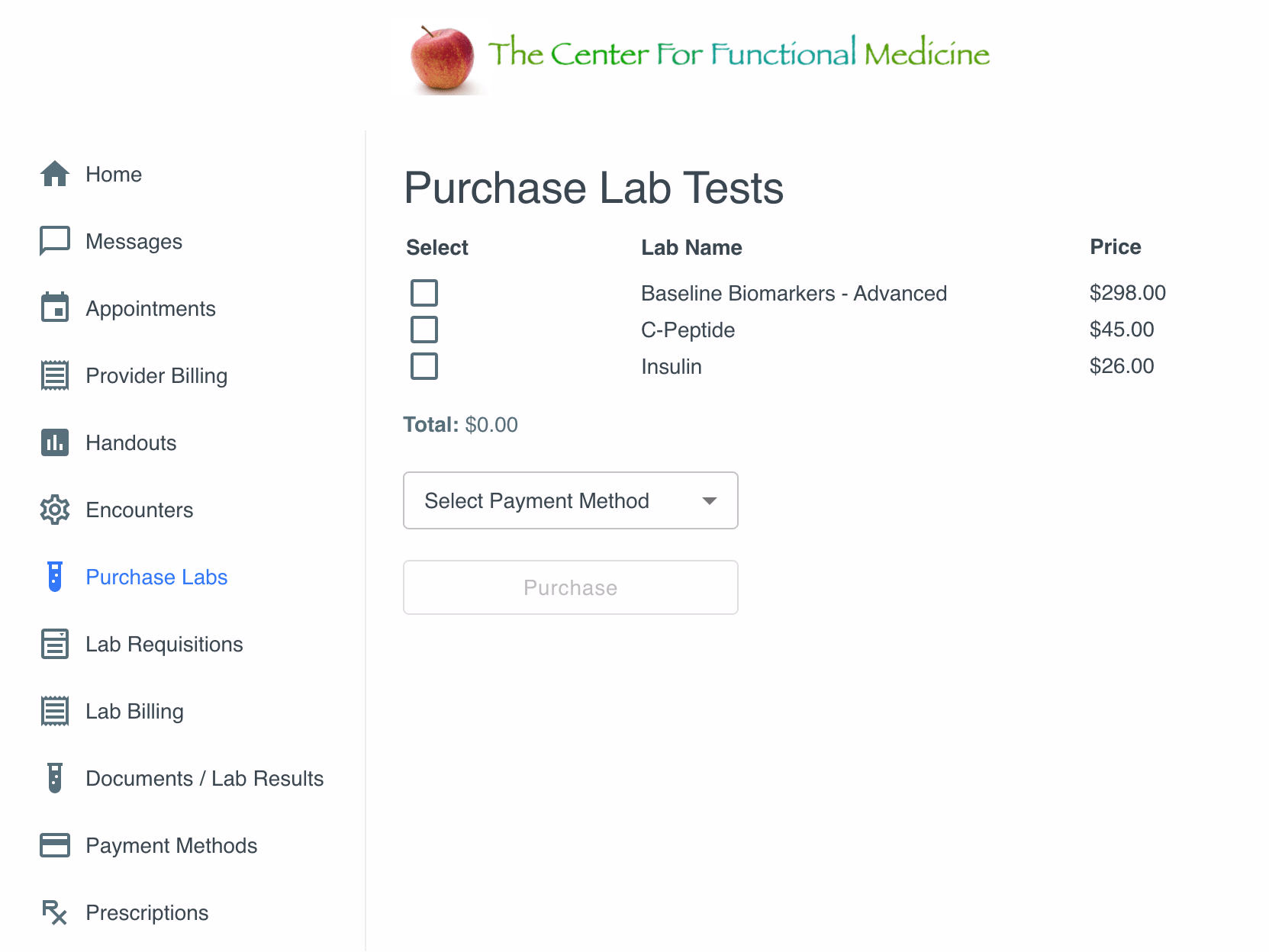Click the Center For Functional Medicine title
Viewport: 1269px width, 952px height.
738,53
